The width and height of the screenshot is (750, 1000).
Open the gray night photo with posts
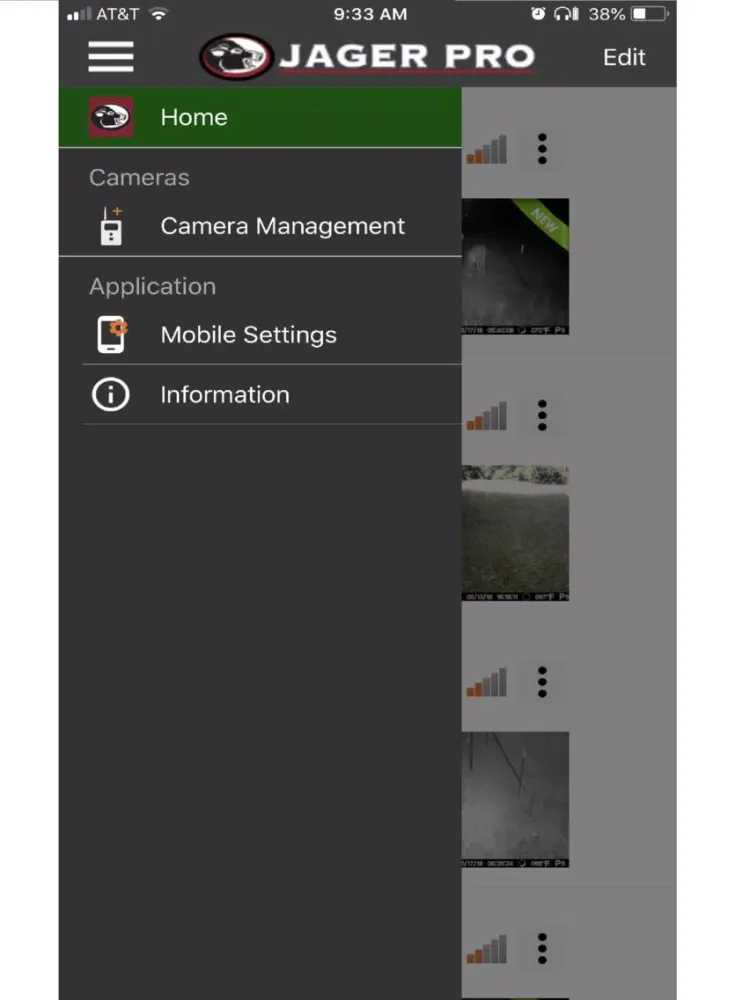(515, 799)
